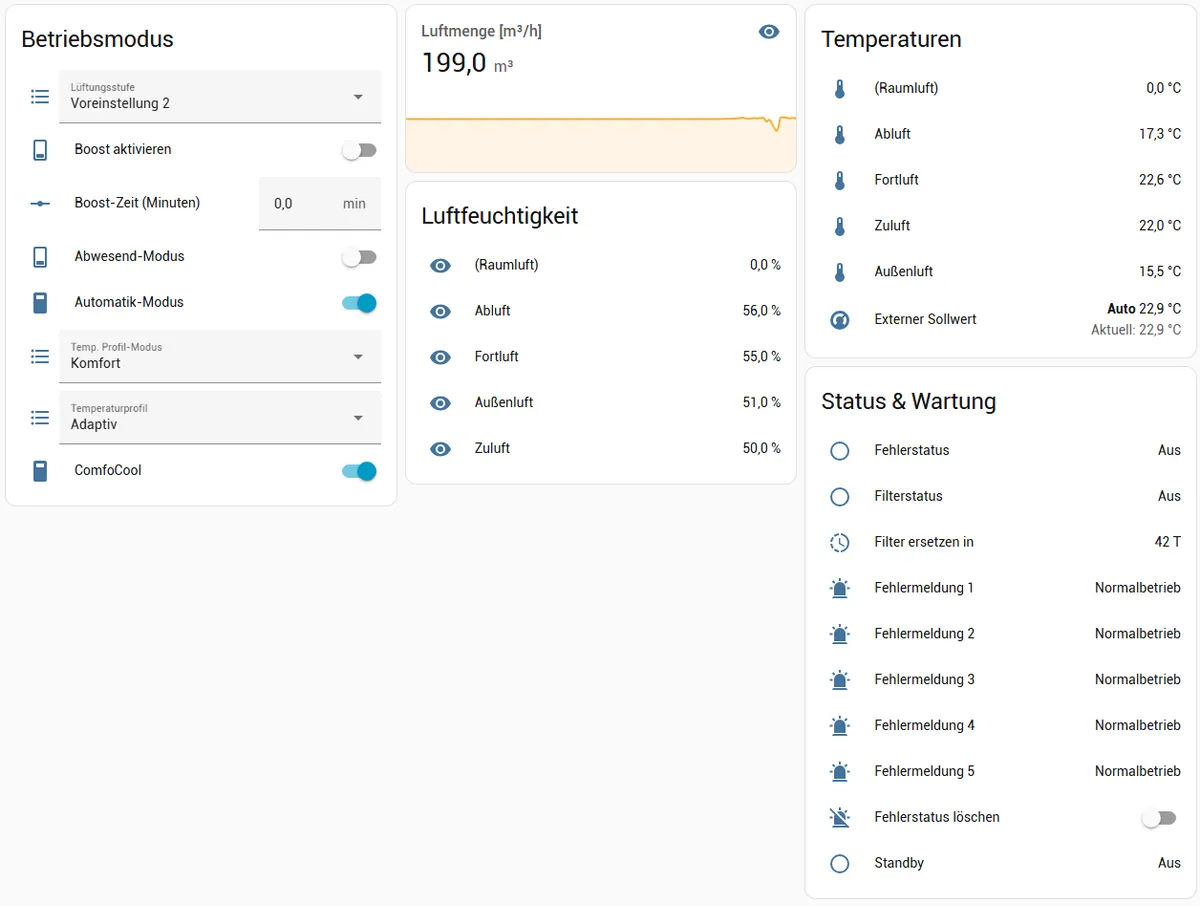This screenshot has height=906, width=1200.
Task: Click the eye icon for Abluft humidity
Action: pos(440,312)
